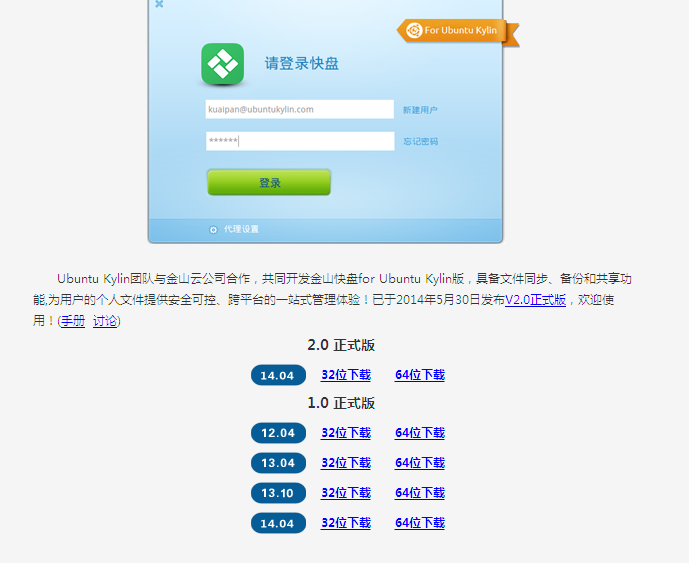Download 32位 package for 13.10
689x563 pixels.
346,493
